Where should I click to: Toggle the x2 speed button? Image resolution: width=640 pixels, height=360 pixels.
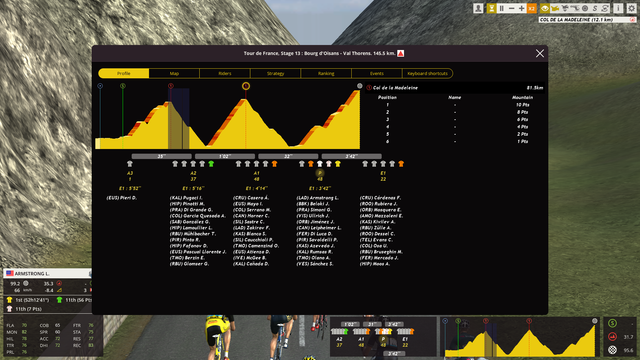531,8
